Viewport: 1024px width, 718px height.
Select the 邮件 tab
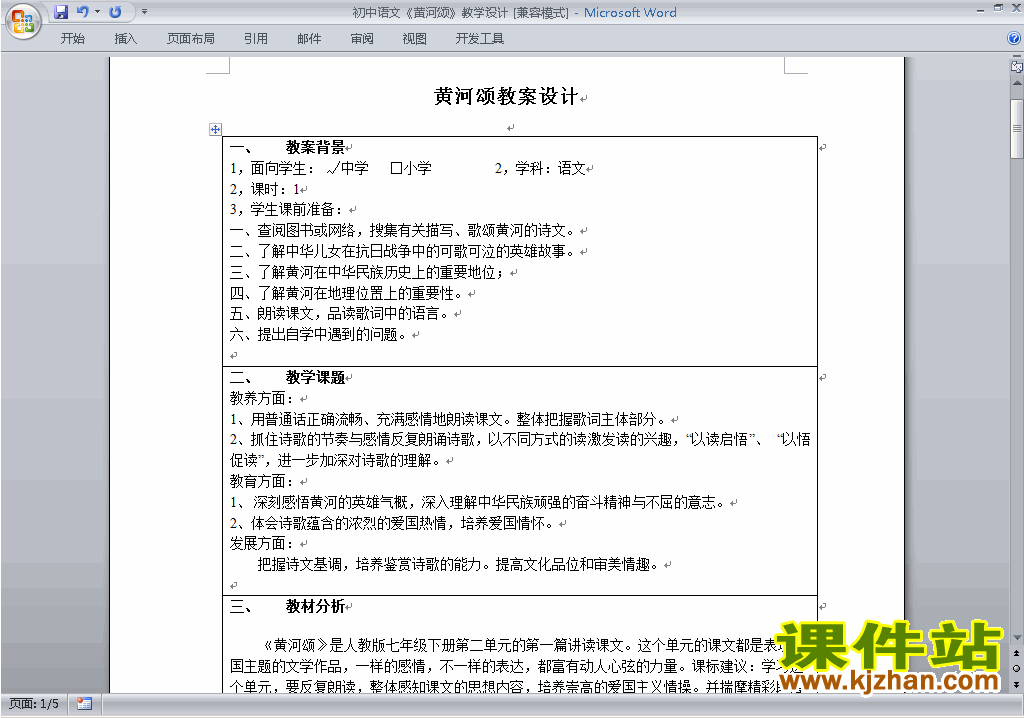coord(309,39)
